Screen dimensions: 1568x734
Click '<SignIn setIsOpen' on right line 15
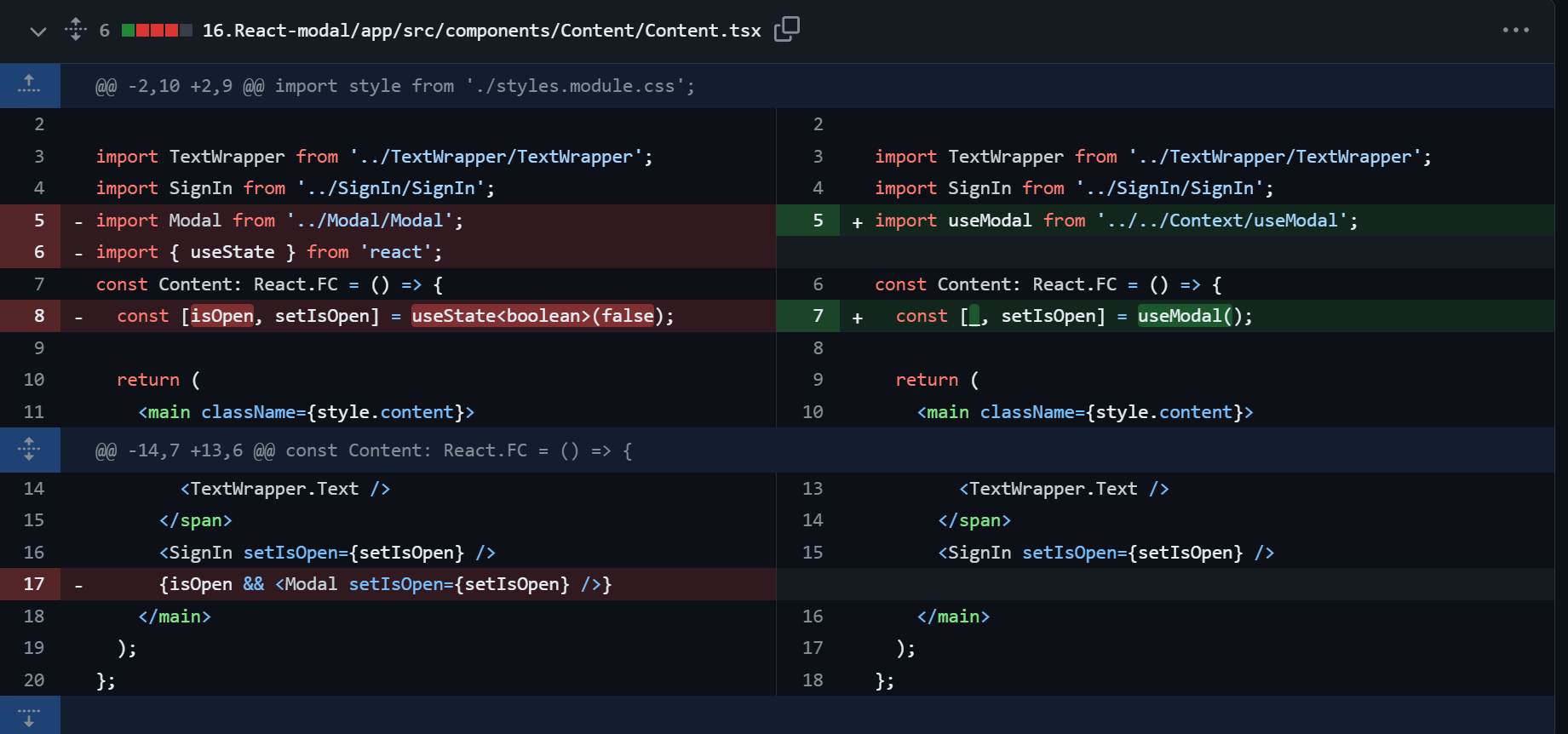pos(1106,553)
